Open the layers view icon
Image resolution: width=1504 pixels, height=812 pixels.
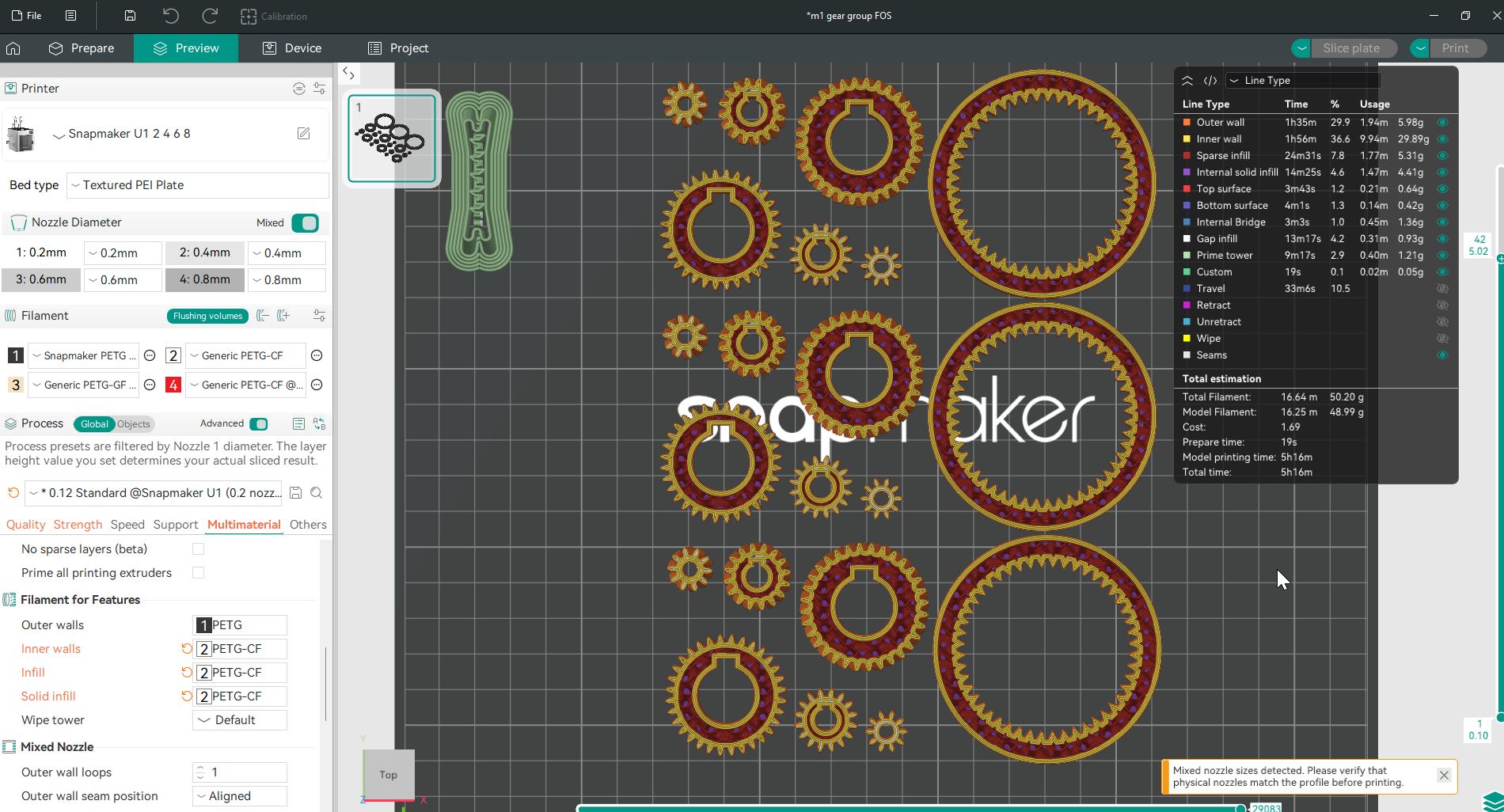(1493, 801)
